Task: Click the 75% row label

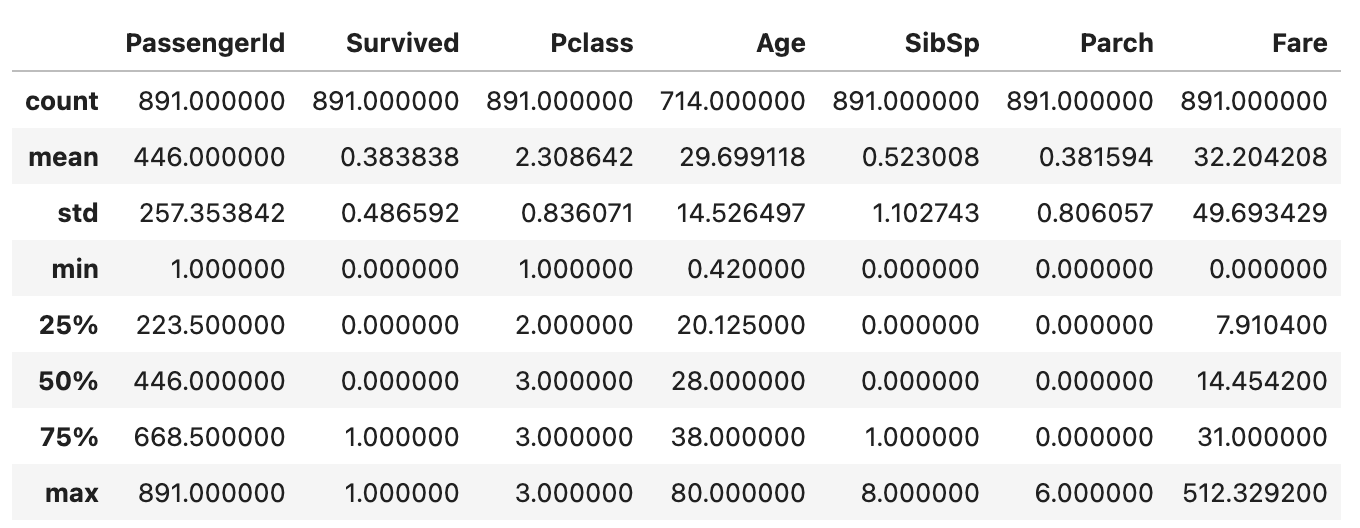Action: tap(70, 437)
